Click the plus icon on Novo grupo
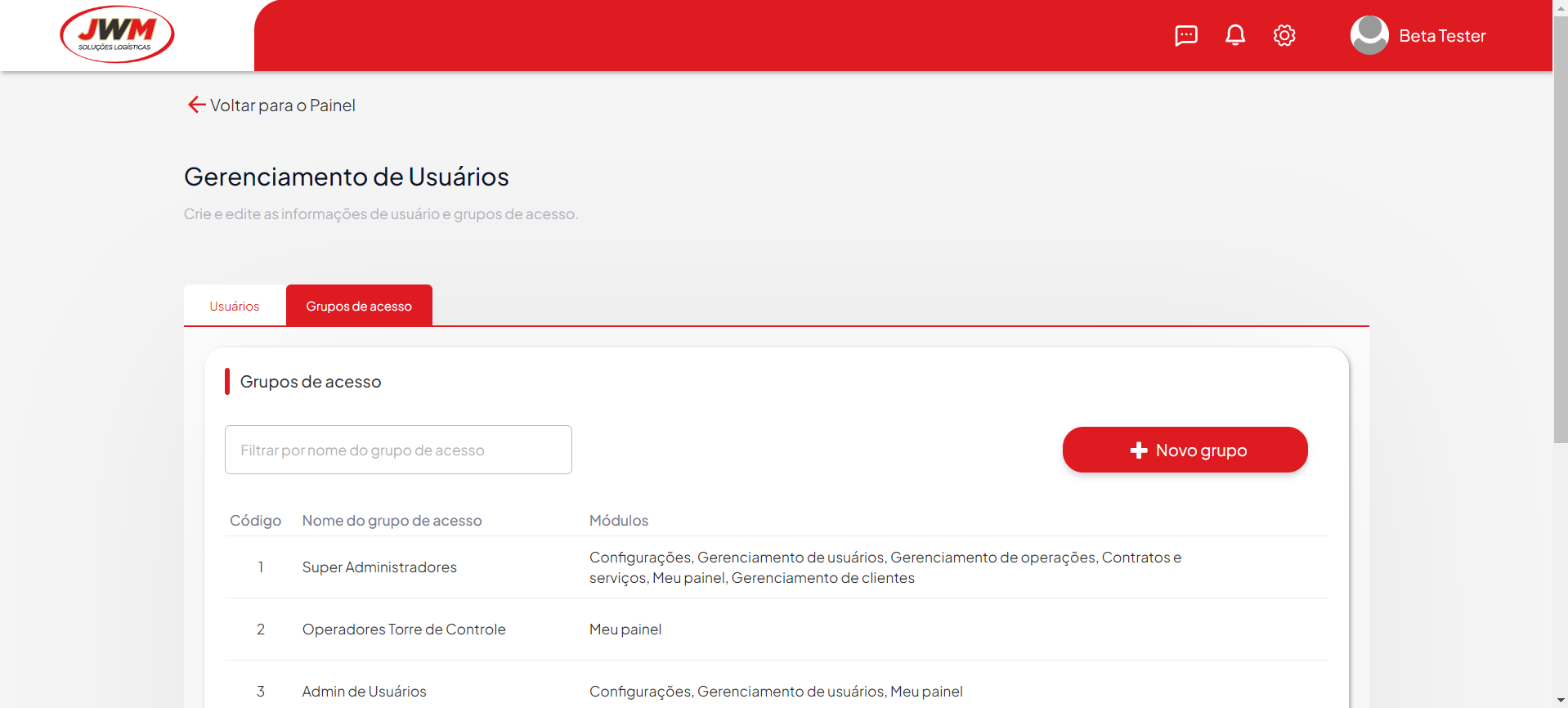This screenshot has height=708, width=1568. click(x=1138, y=450)
